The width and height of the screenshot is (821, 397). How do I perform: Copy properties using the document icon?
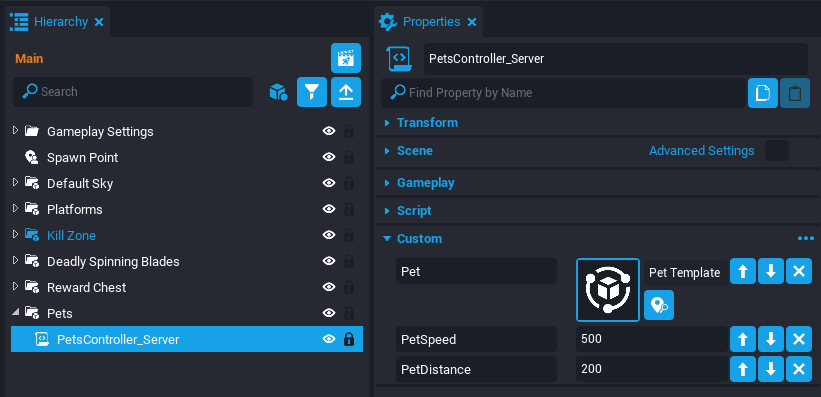point(763,93)
